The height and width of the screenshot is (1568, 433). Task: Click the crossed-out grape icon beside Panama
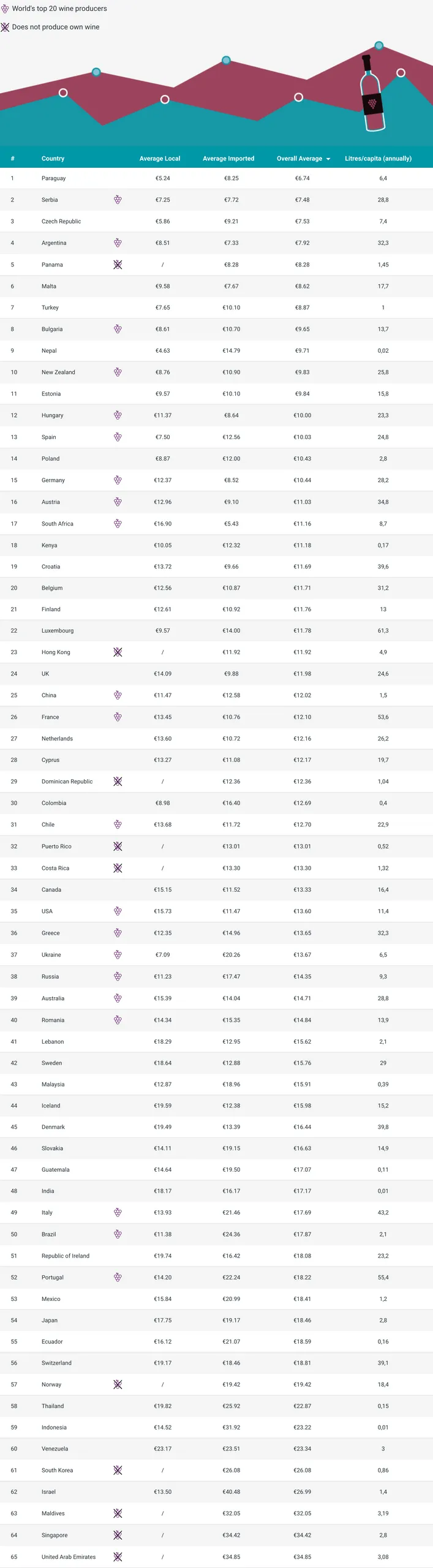coord(118,265)
